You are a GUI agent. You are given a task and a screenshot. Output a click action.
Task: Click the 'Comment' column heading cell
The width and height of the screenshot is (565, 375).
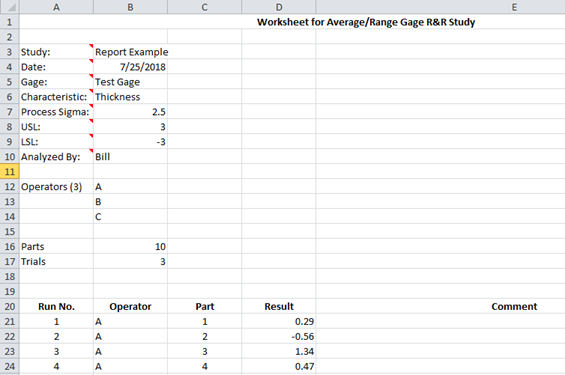click(x=440, y=307)
